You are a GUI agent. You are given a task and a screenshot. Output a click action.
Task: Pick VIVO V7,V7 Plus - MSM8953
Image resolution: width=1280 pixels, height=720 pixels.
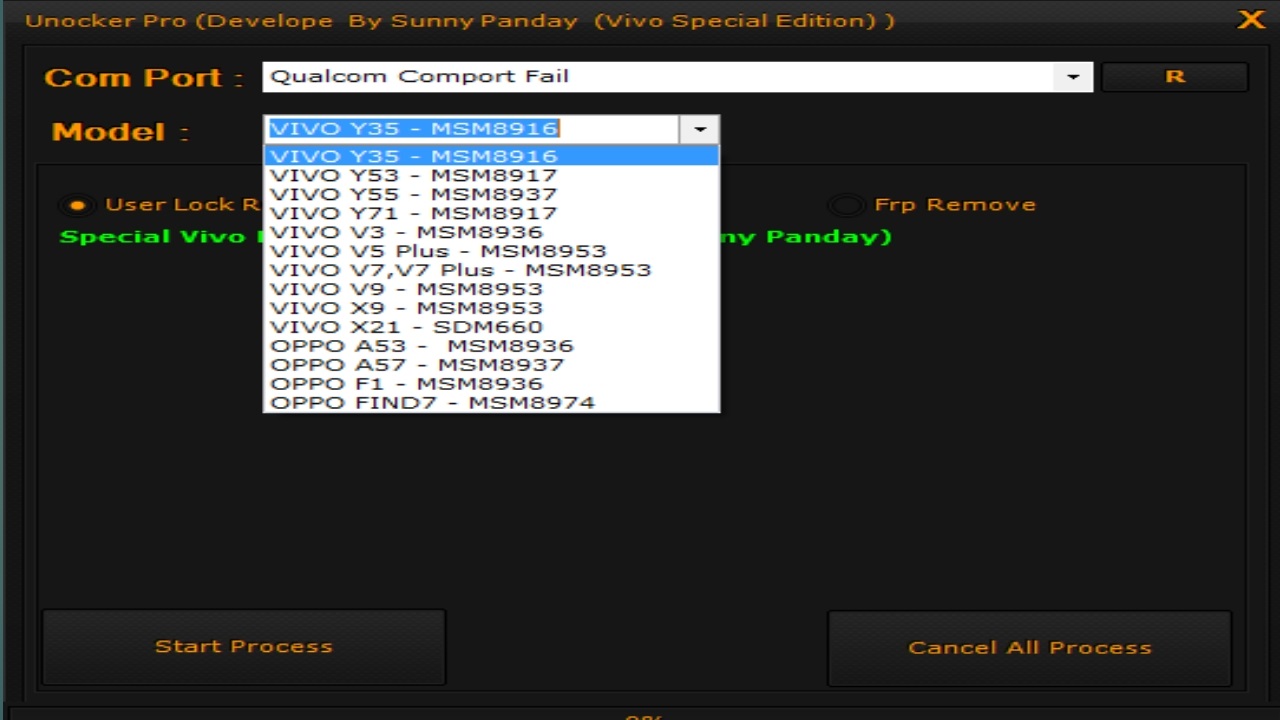491,270
